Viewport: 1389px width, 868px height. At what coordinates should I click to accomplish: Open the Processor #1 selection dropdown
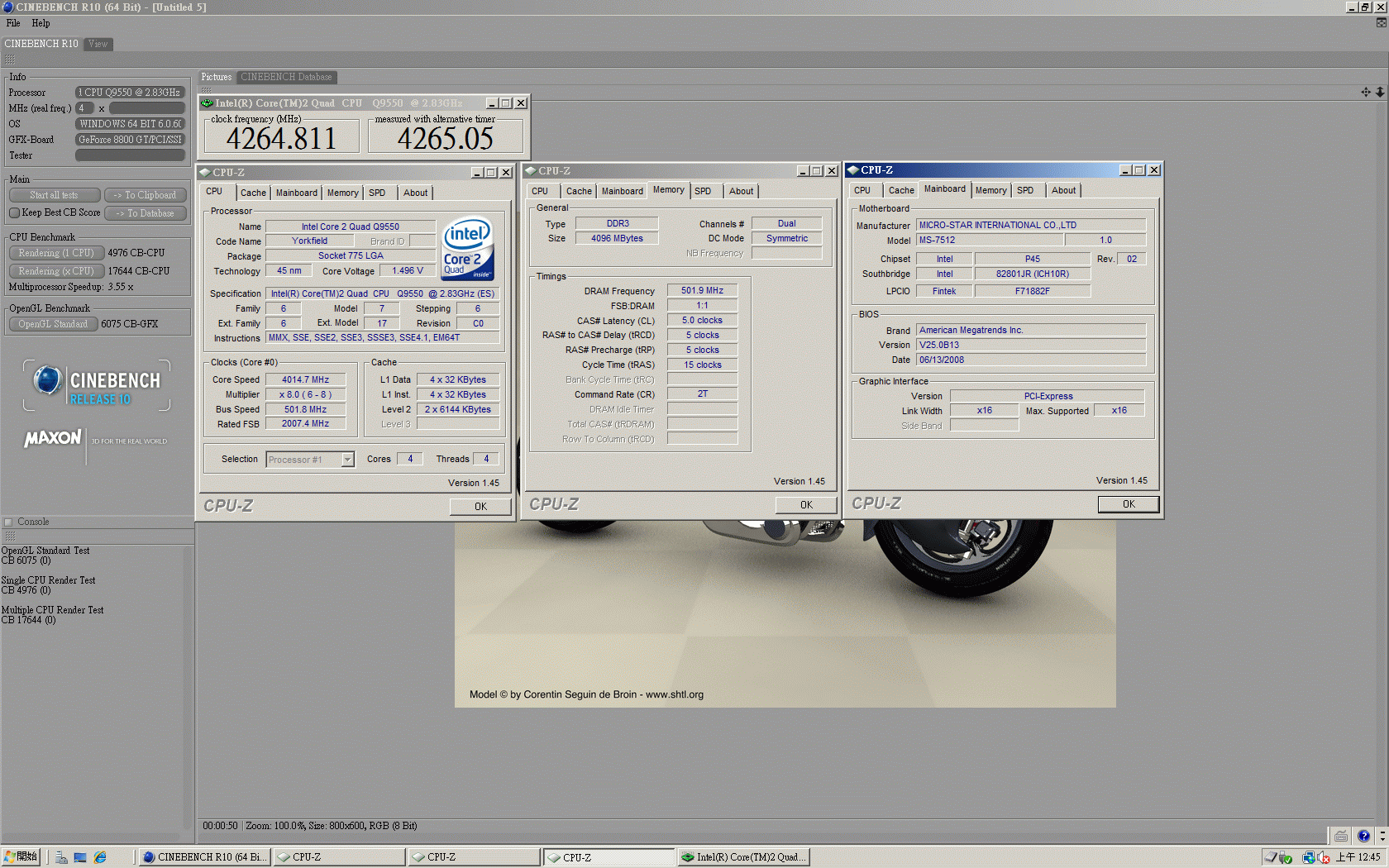347,460
